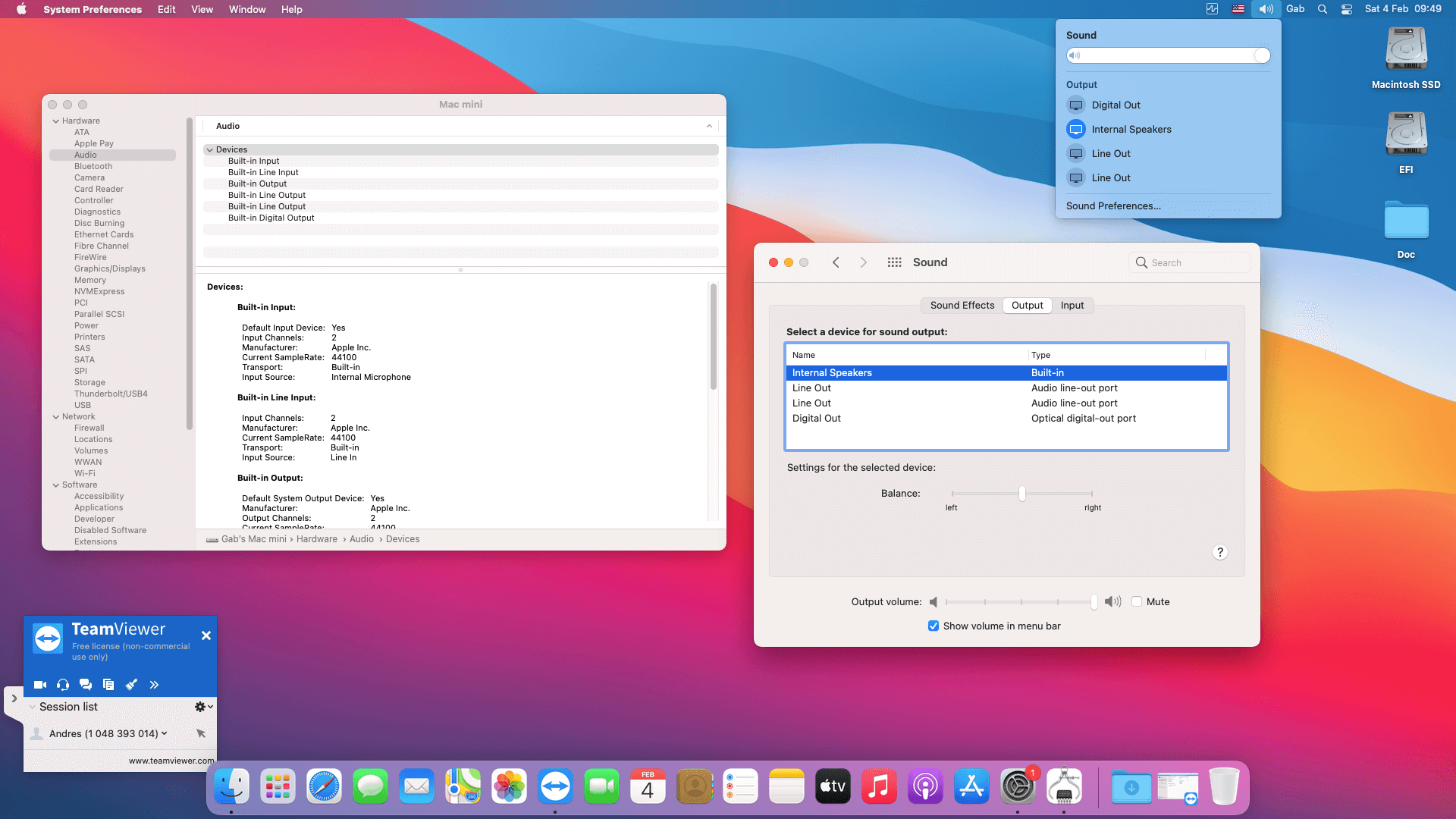
Task: Open the Window menu
Action: pos(247,9)
